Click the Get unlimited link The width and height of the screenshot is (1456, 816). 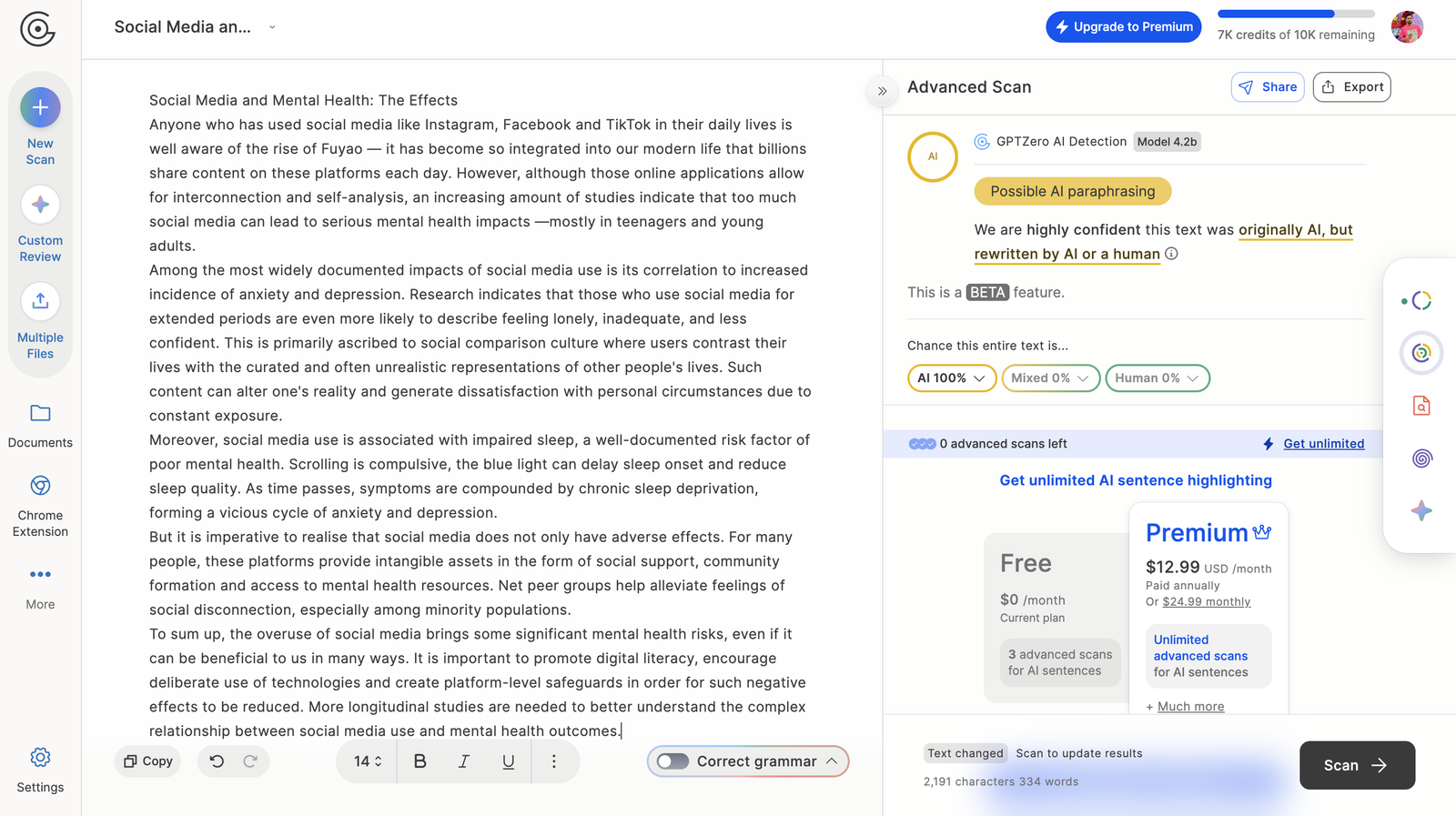tap(1323, 444)
